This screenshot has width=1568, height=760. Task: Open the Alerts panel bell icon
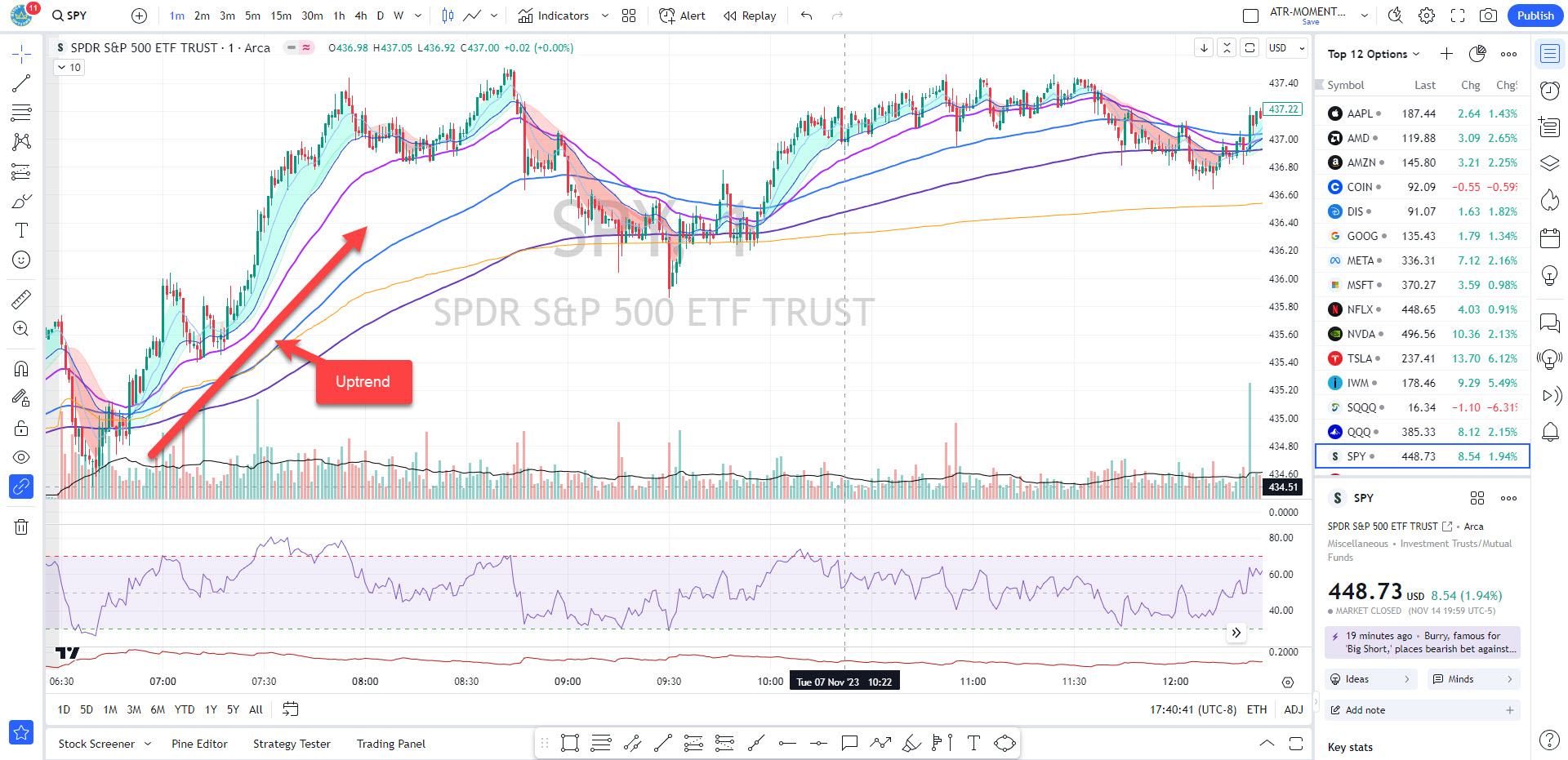[1549, 432]
